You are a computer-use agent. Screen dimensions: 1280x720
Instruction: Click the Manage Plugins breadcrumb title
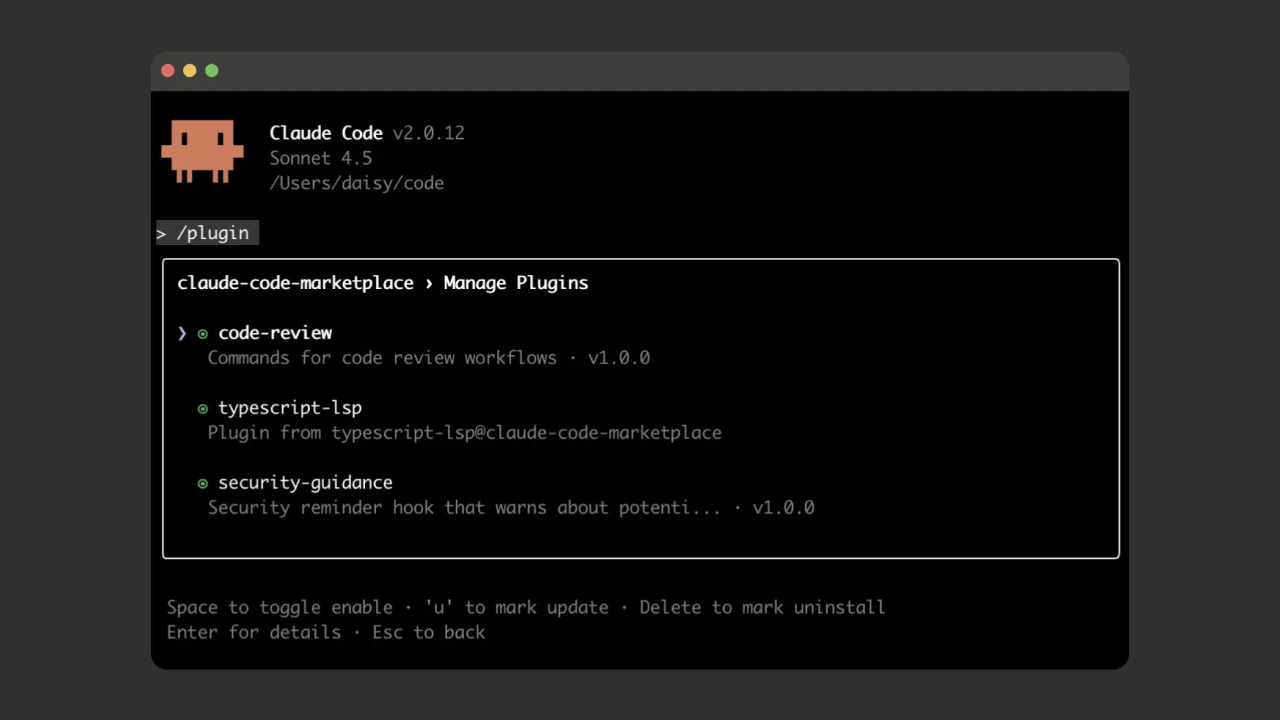[516, 283]
